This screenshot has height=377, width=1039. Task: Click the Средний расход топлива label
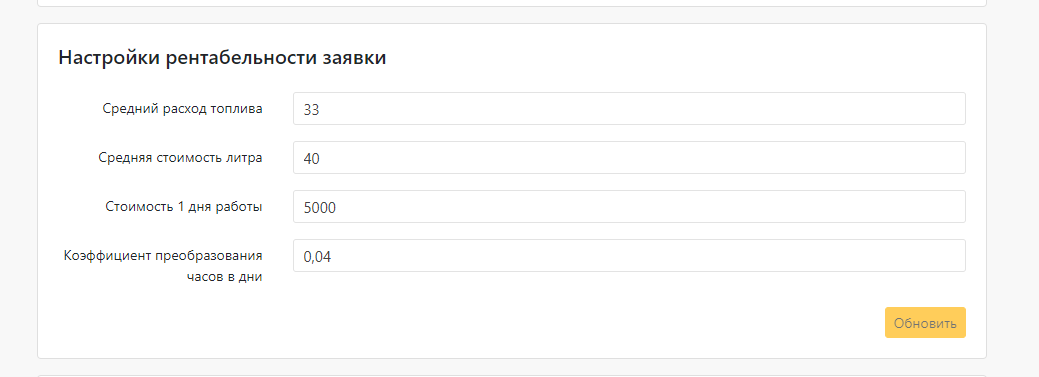(182, 109)
